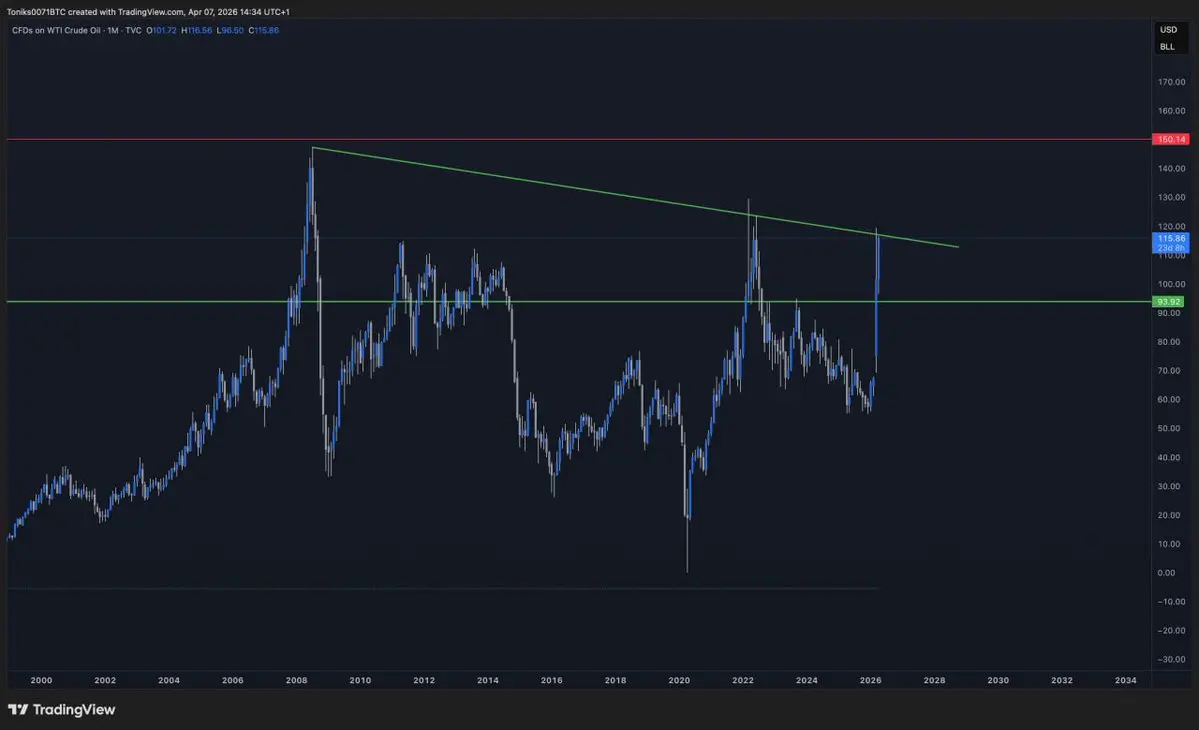Viewport: 1199px width, 730px height.
Task: Click the 2018 year label on time axis
Action: tap(616, 680)
